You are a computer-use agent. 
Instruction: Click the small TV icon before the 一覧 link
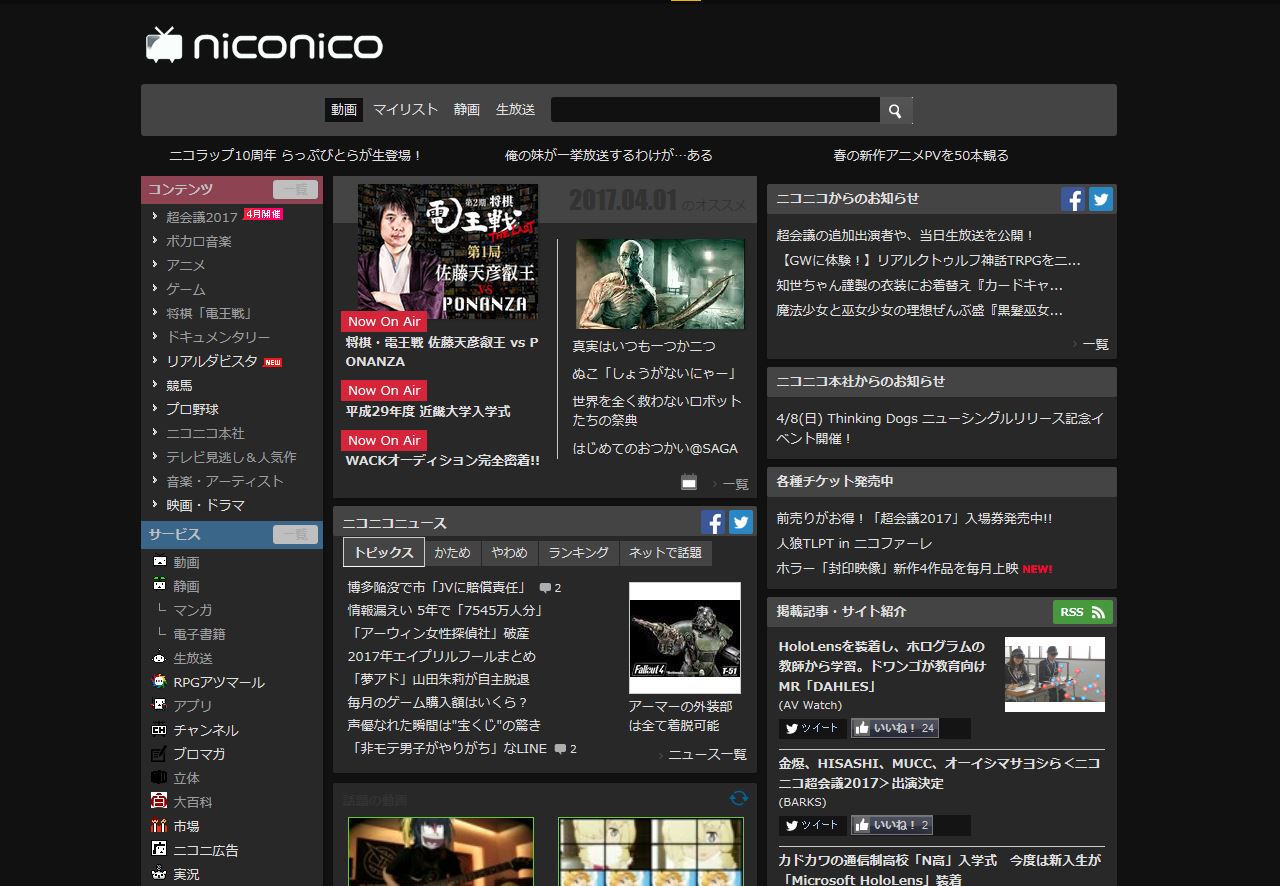point(687,483)
